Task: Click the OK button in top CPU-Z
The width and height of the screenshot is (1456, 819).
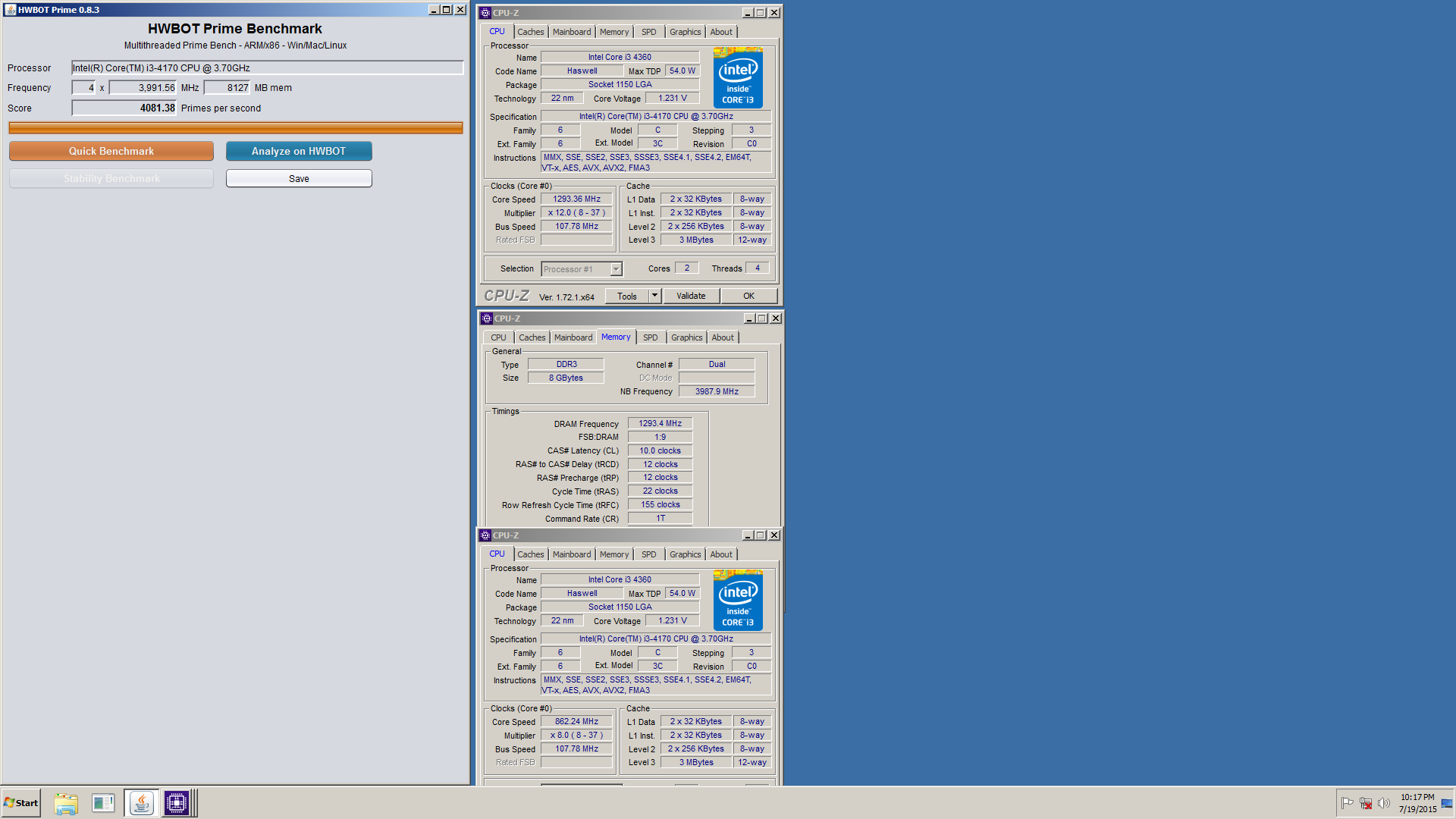Action: pyautogui.click(x=748, y=296)
